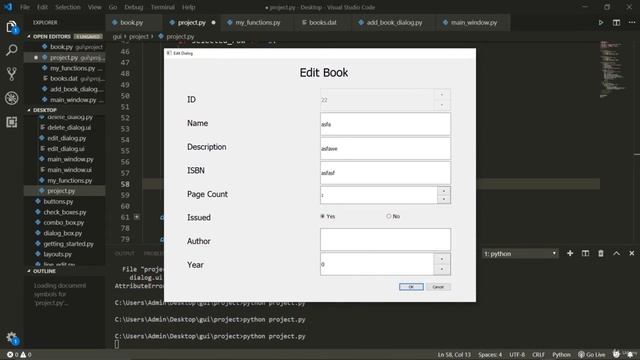Open getting_started.py in the file tree
This screenshot has width=640, height=360.
click(69, 244)
